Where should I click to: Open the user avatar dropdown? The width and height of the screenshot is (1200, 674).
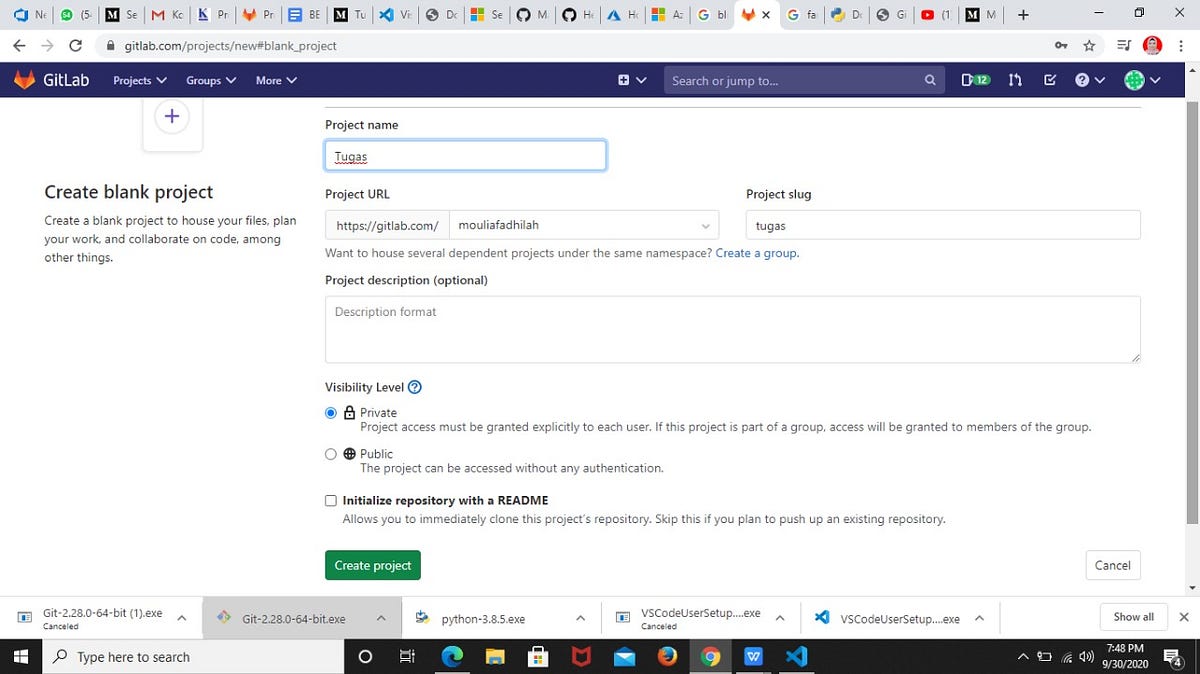[1135, 80]
